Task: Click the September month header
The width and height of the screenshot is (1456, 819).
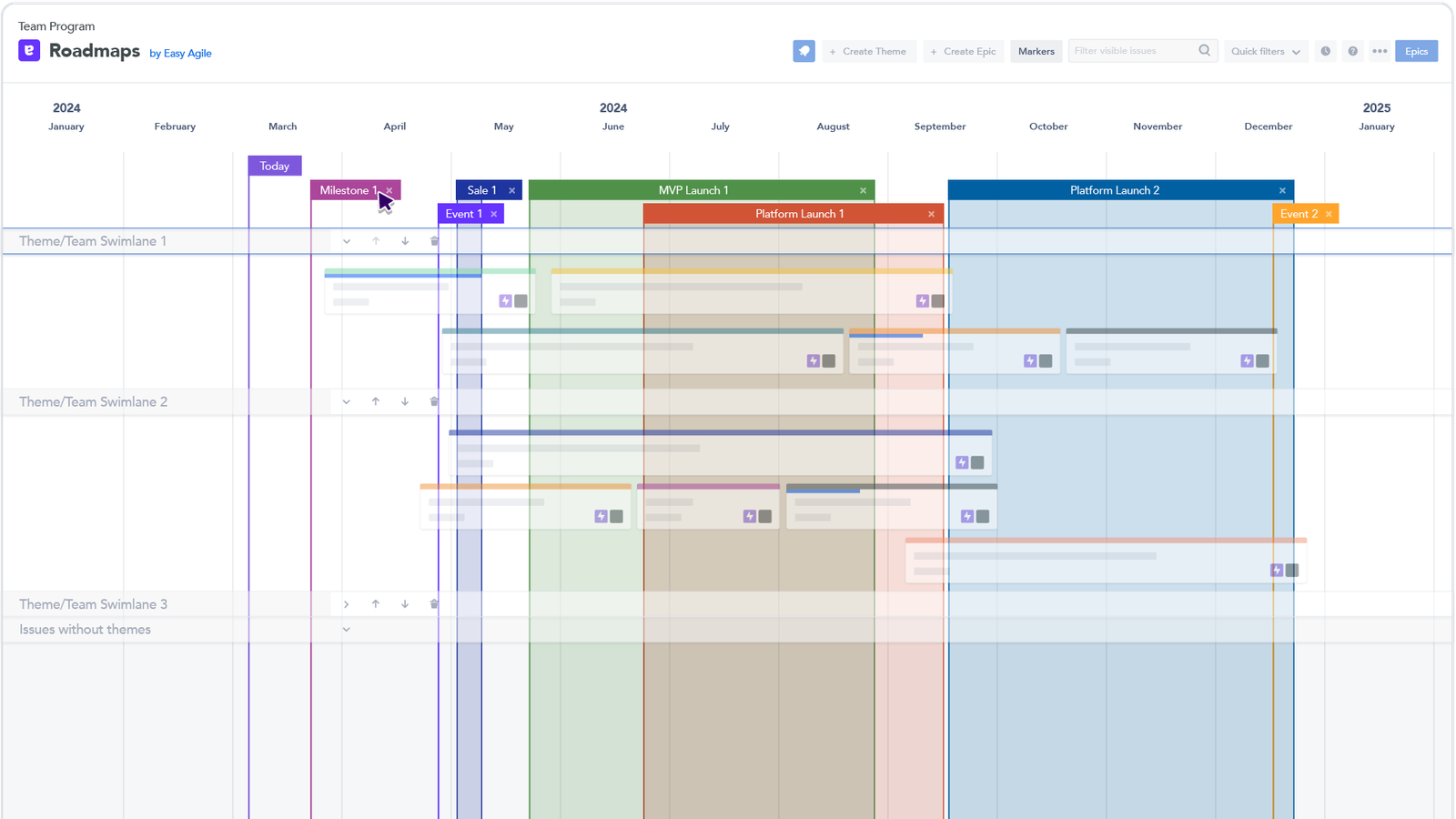Action: (940, 126)
